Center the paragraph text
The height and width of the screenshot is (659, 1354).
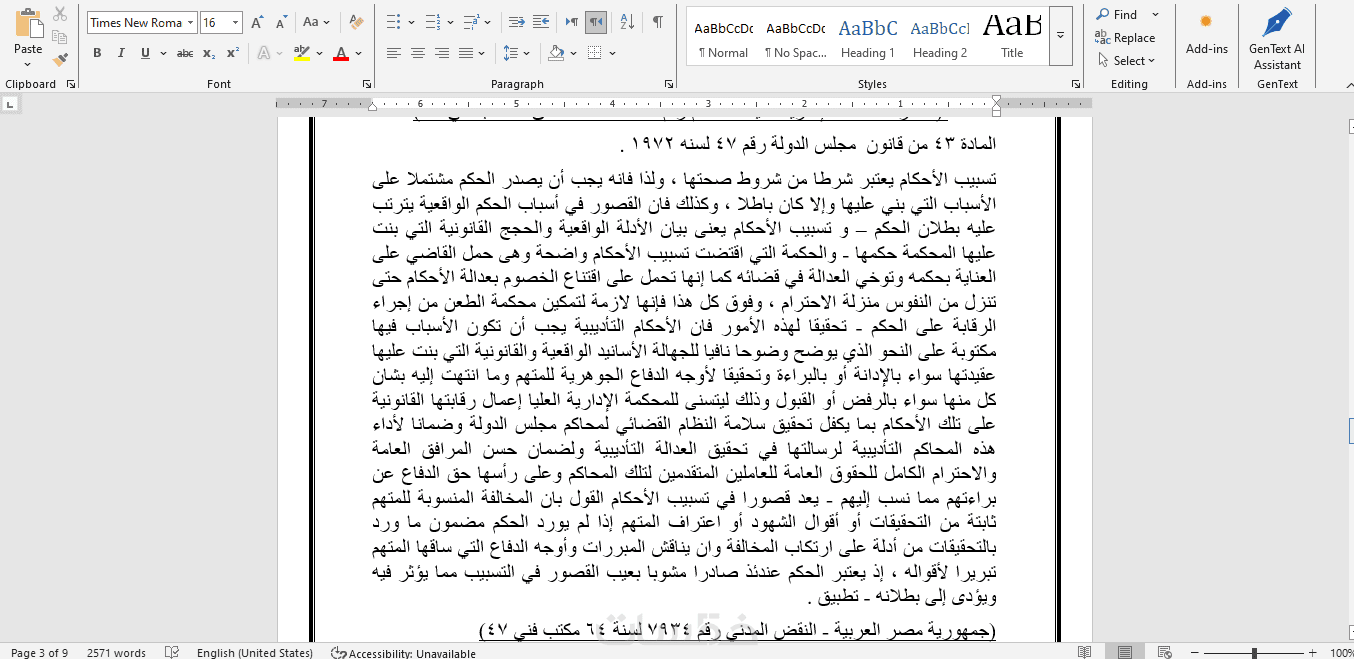coord(418,53)
